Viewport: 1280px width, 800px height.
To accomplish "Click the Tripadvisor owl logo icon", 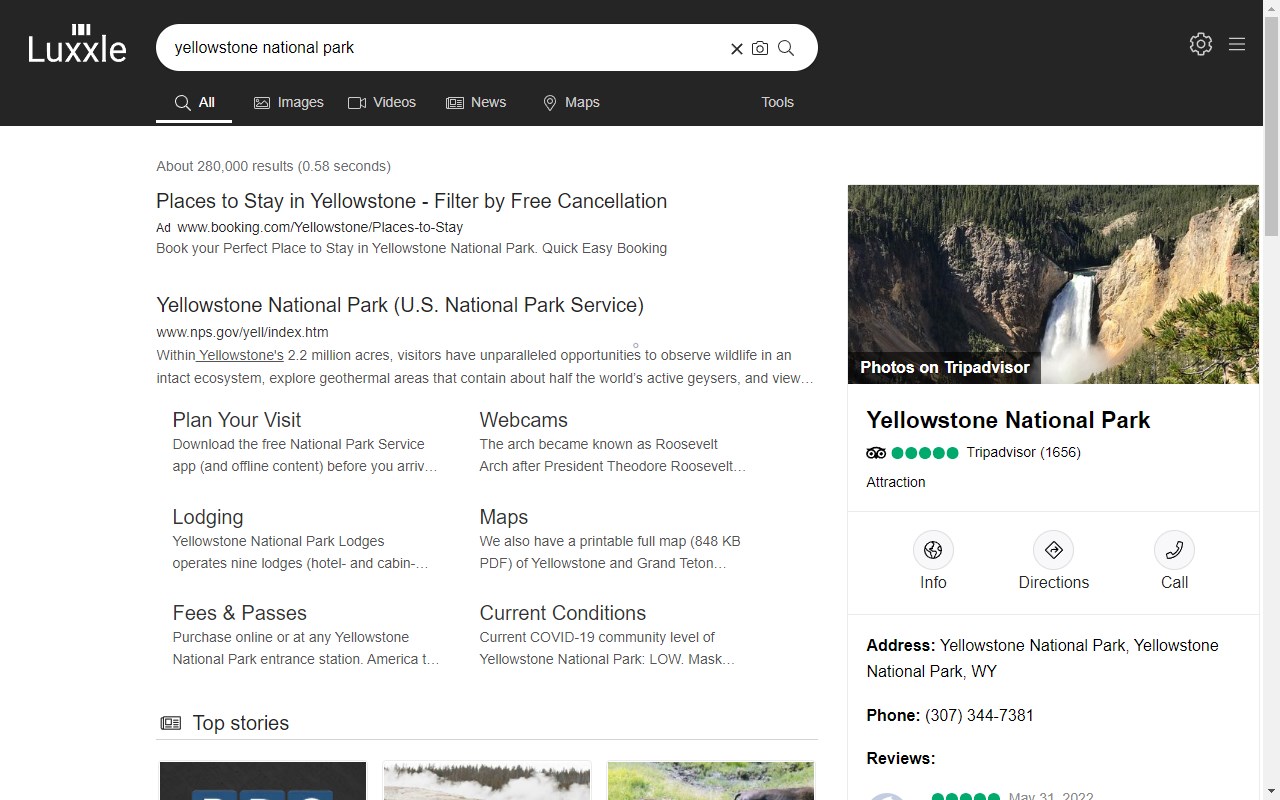I will [876, 453].
